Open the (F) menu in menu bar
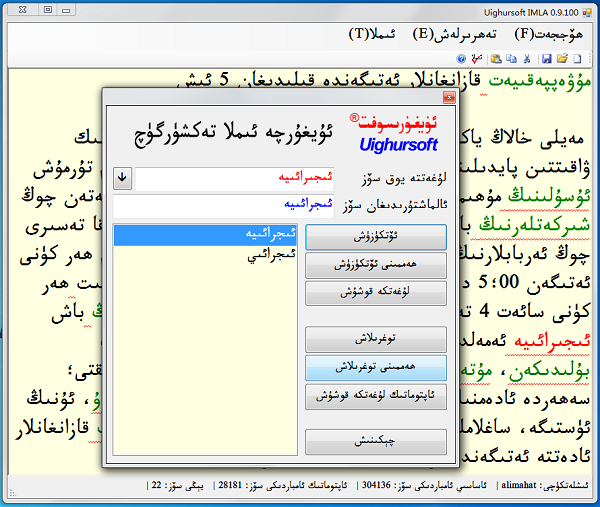 pos(548,34)
